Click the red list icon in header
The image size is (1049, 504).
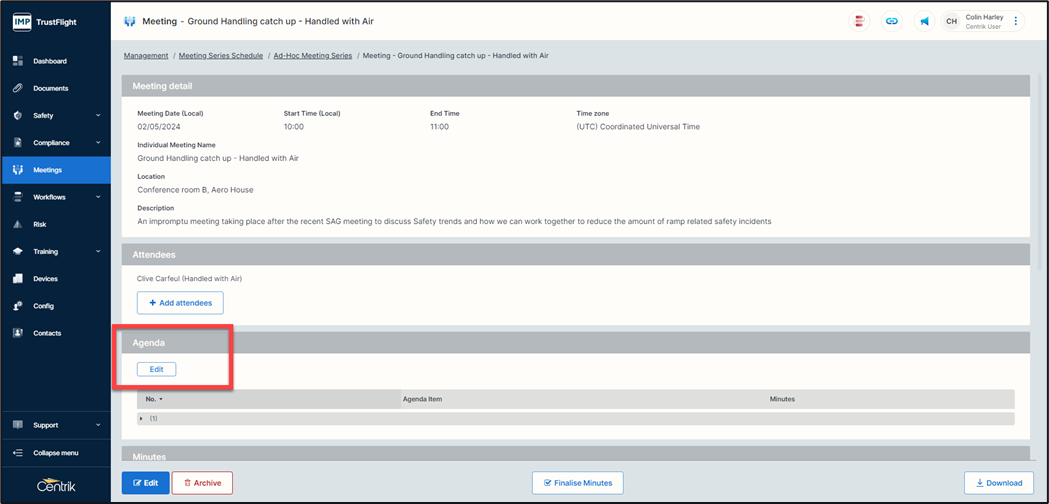(858, 21)
